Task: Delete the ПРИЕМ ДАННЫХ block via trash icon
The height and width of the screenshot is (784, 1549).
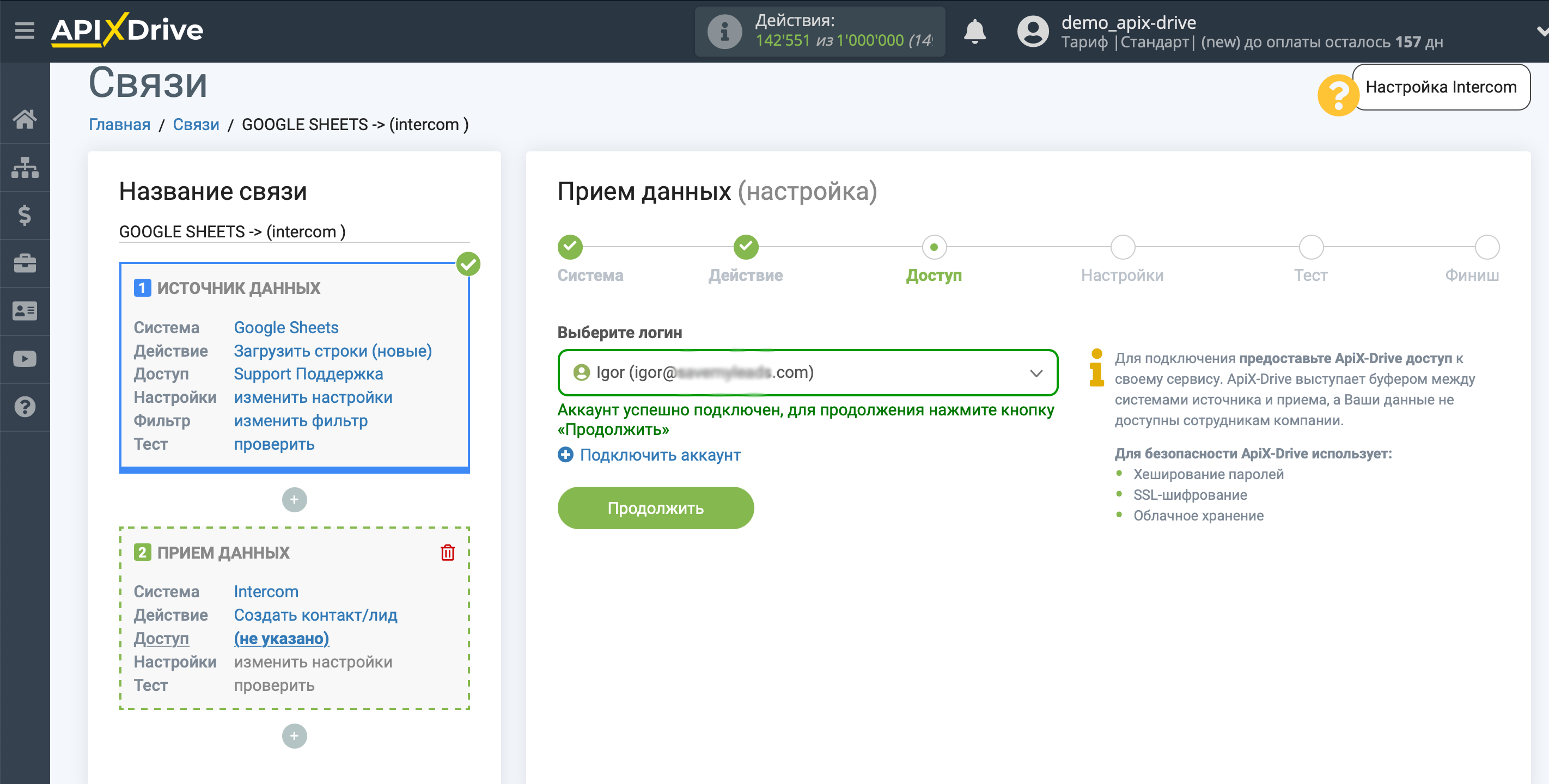Action: (447, 552)
